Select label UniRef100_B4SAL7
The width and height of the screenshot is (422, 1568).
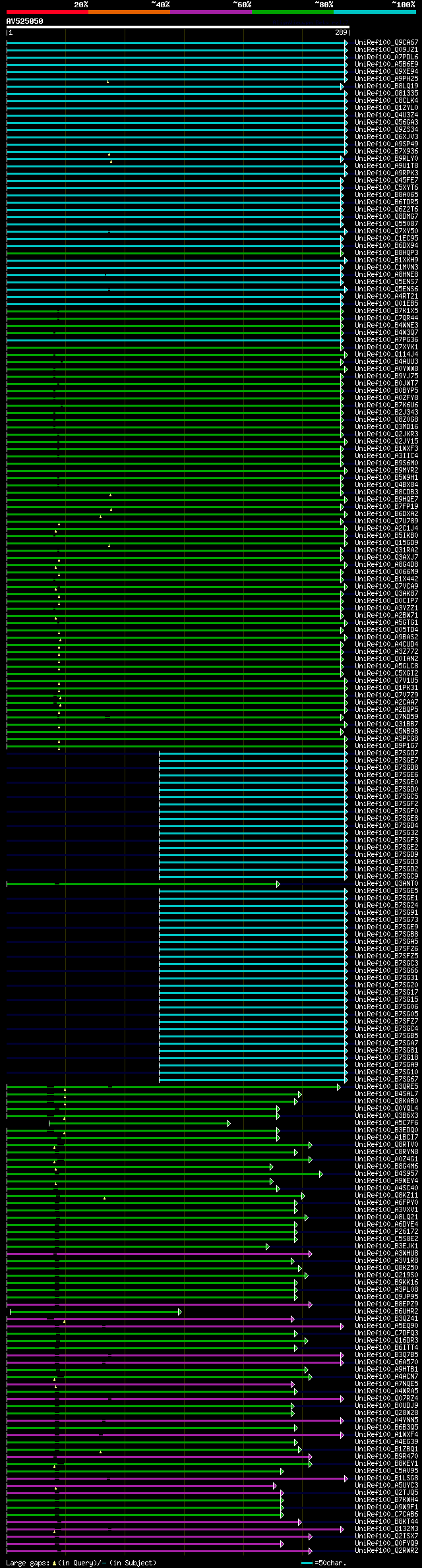(386, 1094)
